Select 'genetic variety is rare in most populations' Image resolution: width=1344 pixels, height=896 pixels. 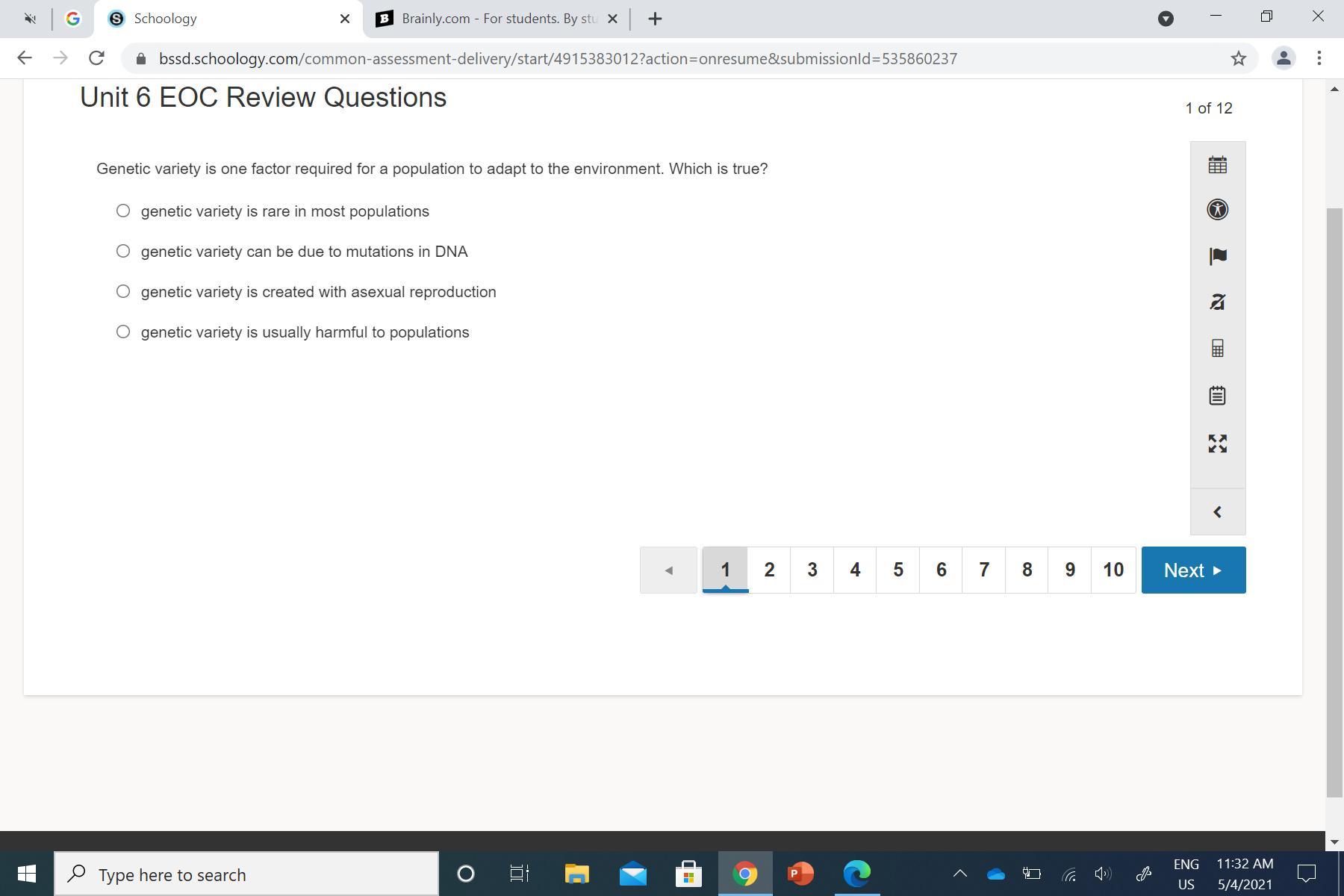point(123,211)
